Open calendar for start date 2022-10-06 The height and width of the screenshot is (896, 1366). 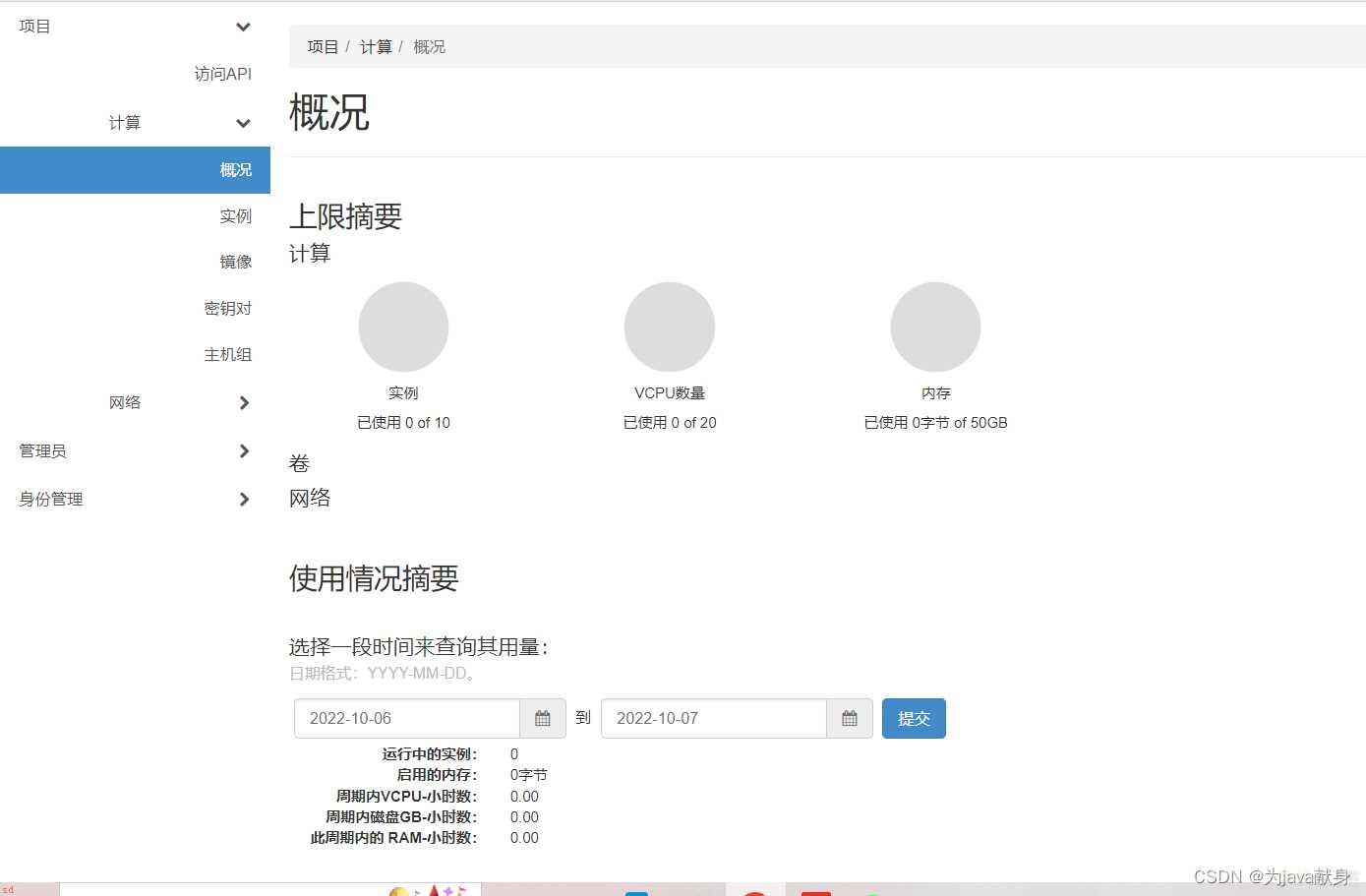point(543,718)
